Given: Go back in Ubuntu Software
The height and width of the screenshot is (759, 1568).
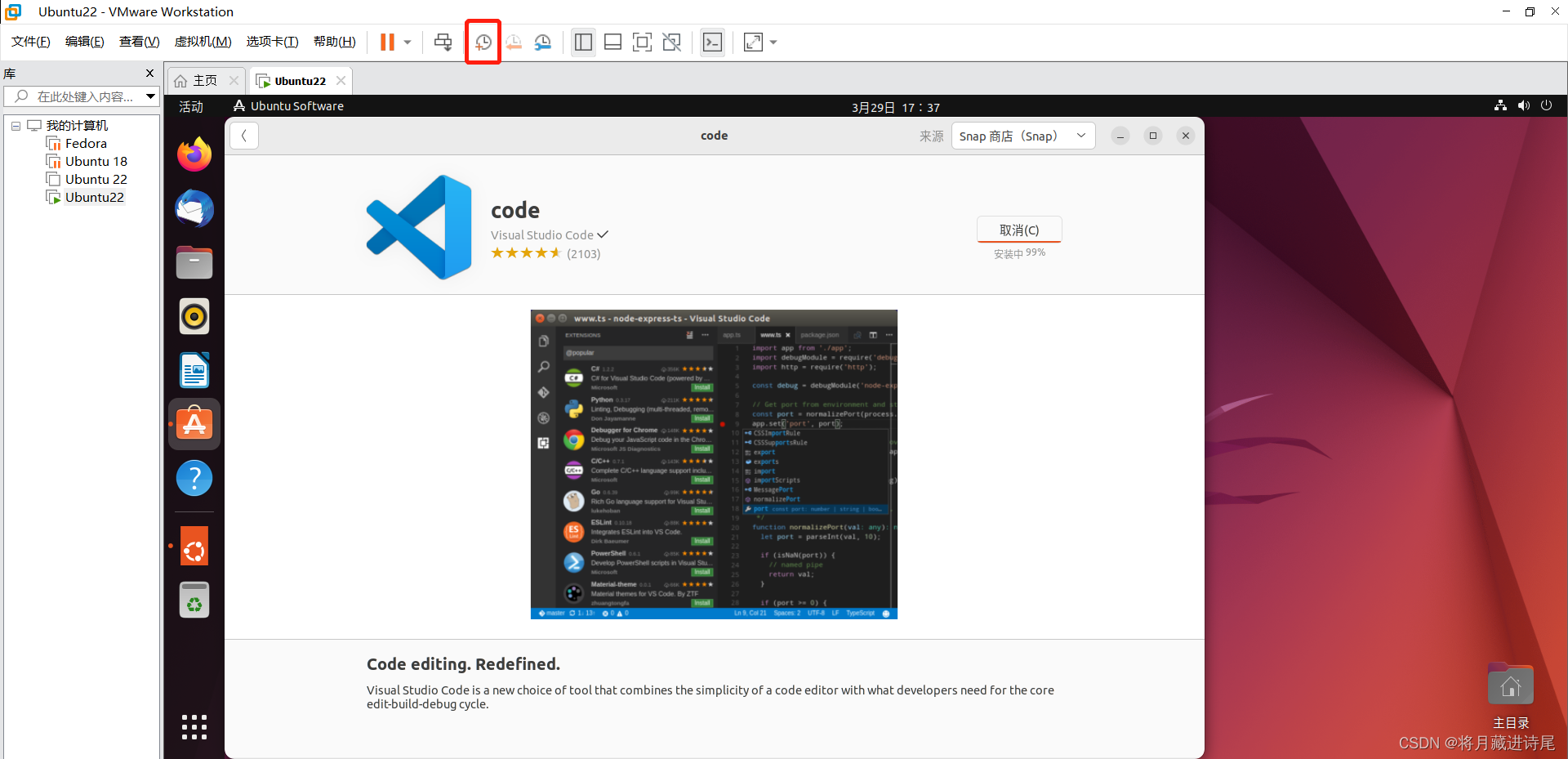Looking at the screenshot, I should point(244,136).
